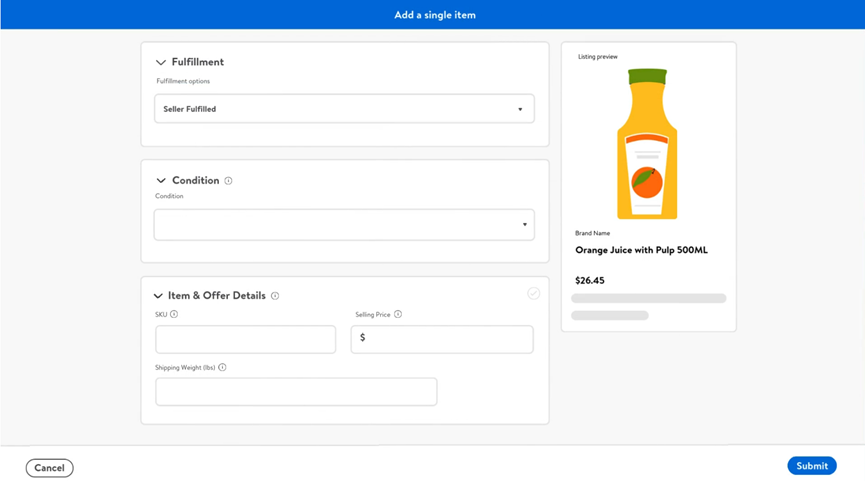Open the empty Condition dropdown
Screen dimensions: 865x481
[x=344, y=225]
